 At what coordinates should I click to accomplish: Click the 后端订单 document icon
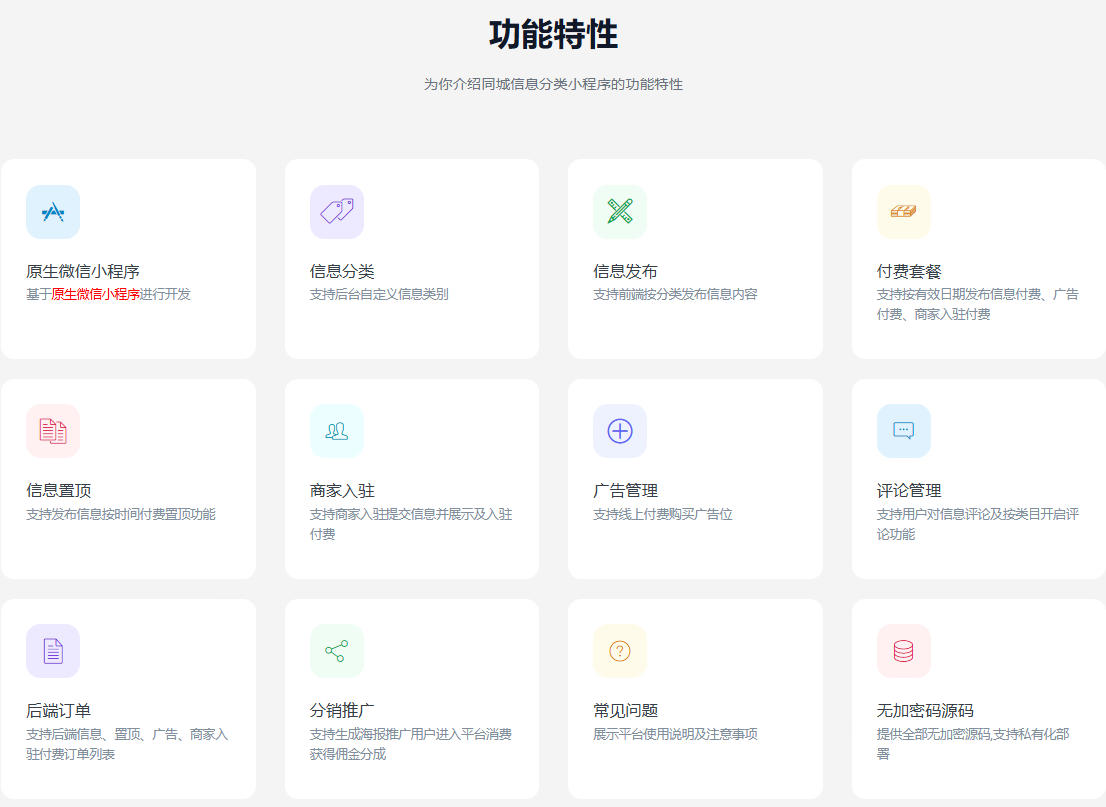(53, 651)
